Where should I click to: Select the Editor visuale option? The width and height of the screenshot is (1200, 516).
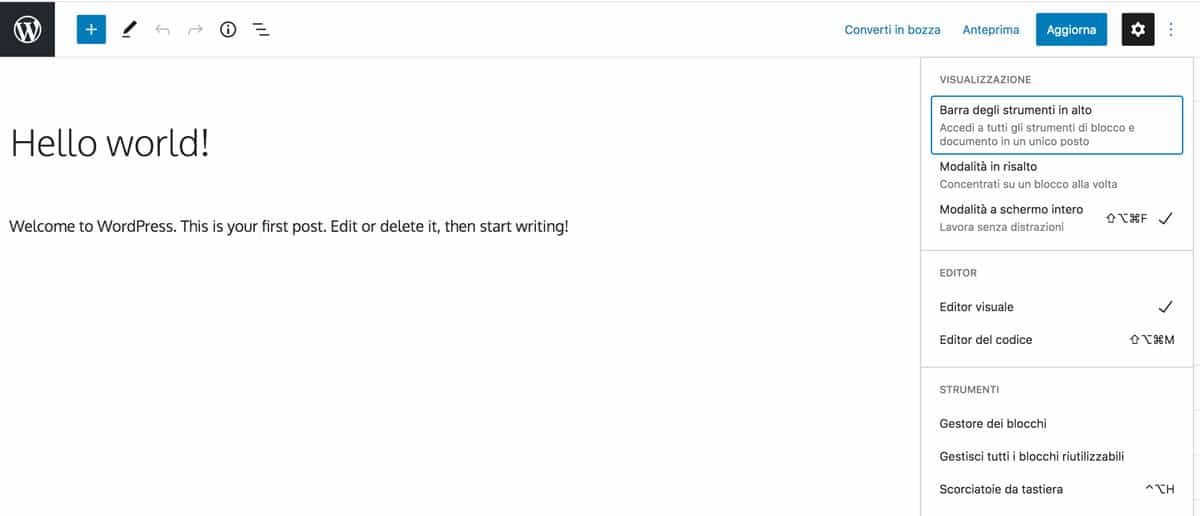click(x=1057, y=307)
